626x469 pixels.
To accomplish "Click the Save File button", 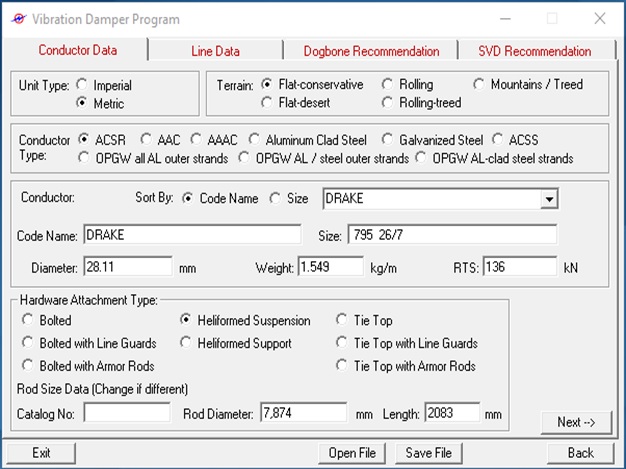I will point(428,453).
